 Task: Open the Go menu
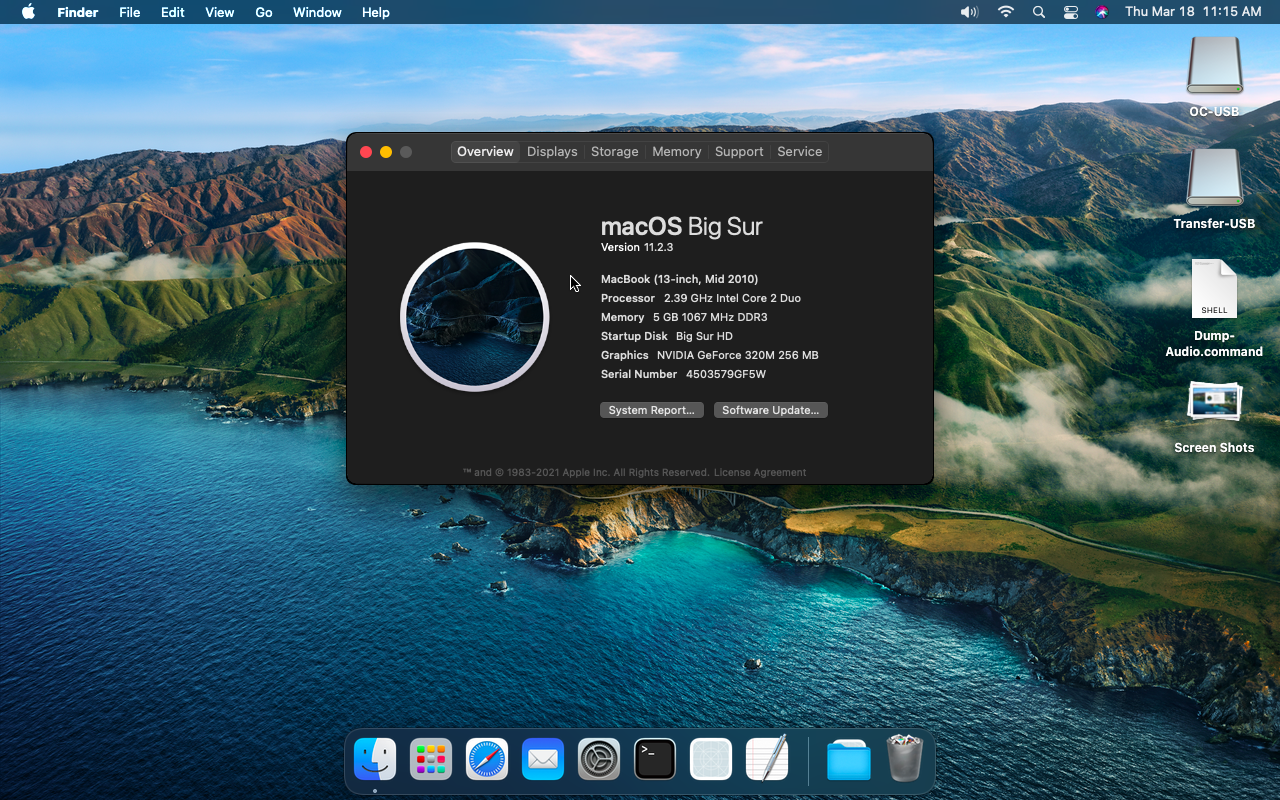coord(264,12)
